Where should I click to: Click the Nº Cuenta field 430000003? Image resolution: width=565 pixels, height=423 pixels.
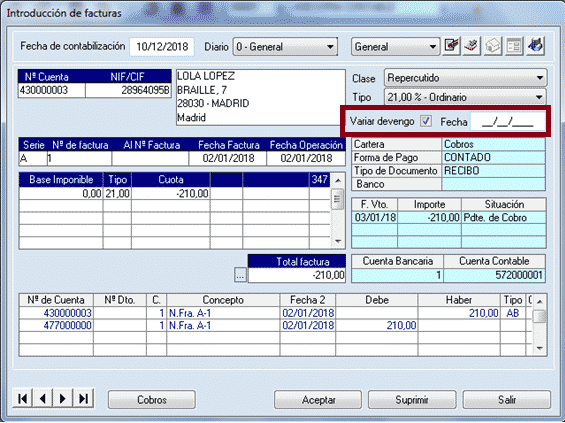52,90
